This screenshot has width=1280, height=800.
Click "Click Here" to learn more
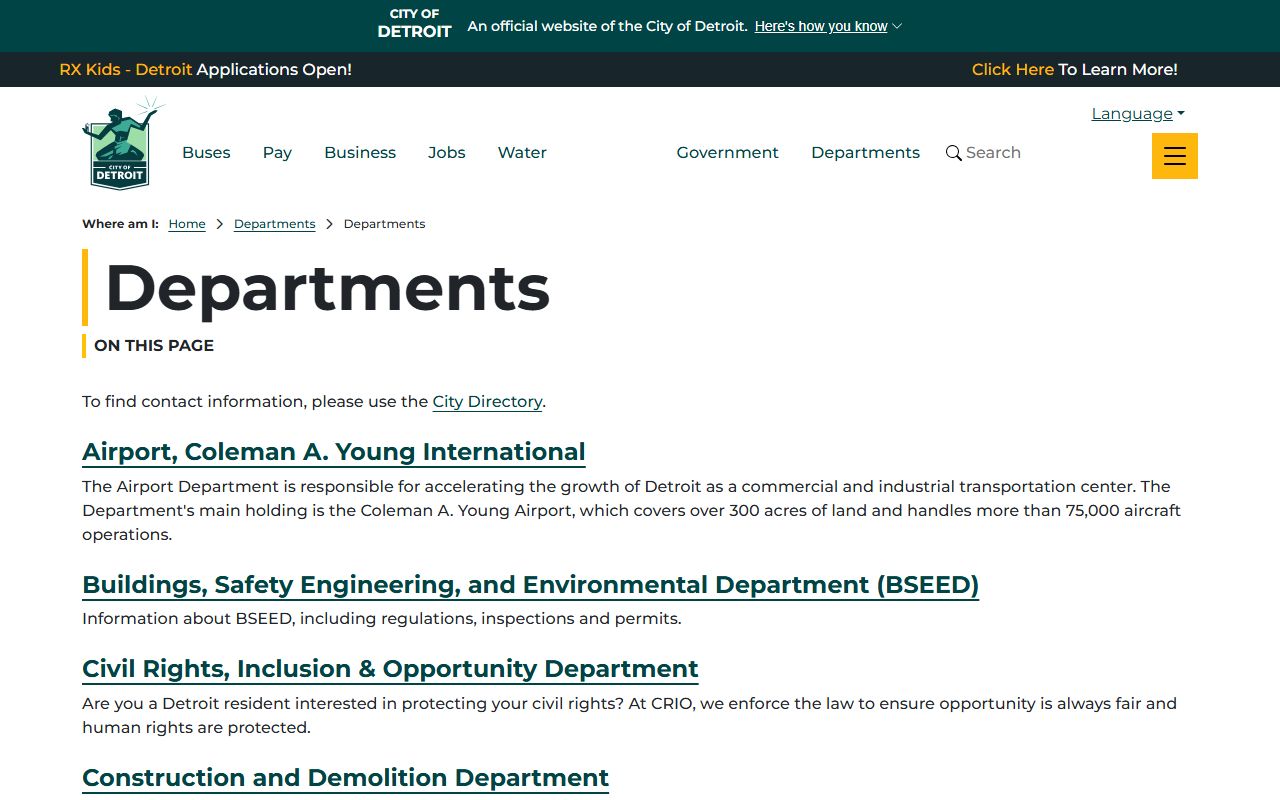click(1013, 70)
